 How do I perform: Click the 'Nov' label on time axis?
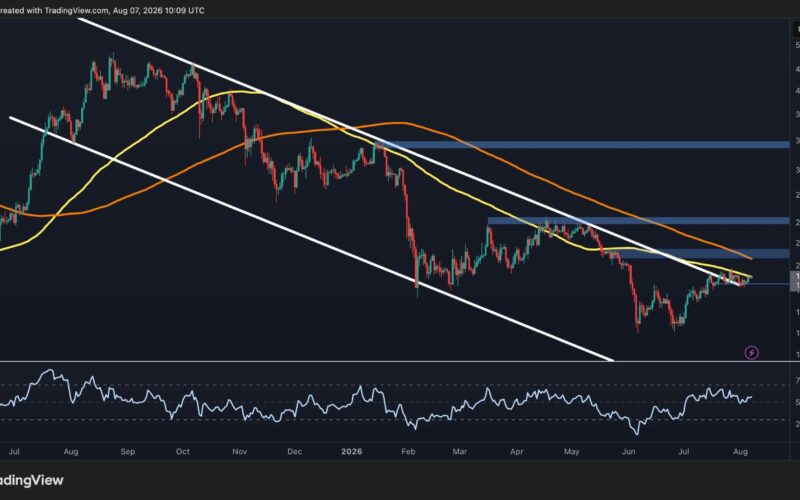239,452
